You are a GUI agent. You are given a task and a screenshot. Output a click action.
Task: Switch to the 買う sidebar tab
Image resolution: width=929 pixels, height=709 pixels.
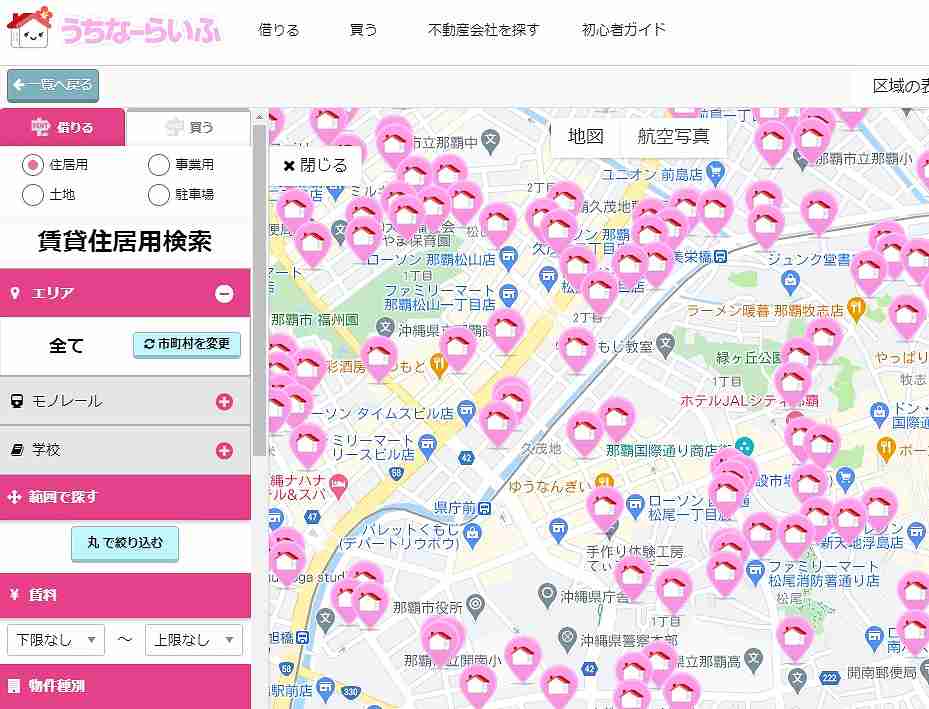coord(188,127)
